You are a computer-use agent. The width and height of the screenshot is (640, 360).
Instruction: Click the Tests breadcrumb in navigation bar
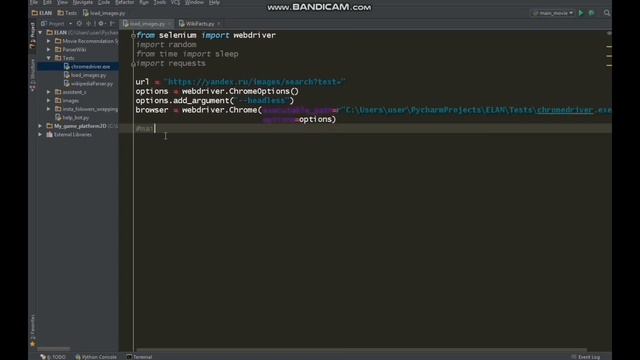tap(67, 13)
